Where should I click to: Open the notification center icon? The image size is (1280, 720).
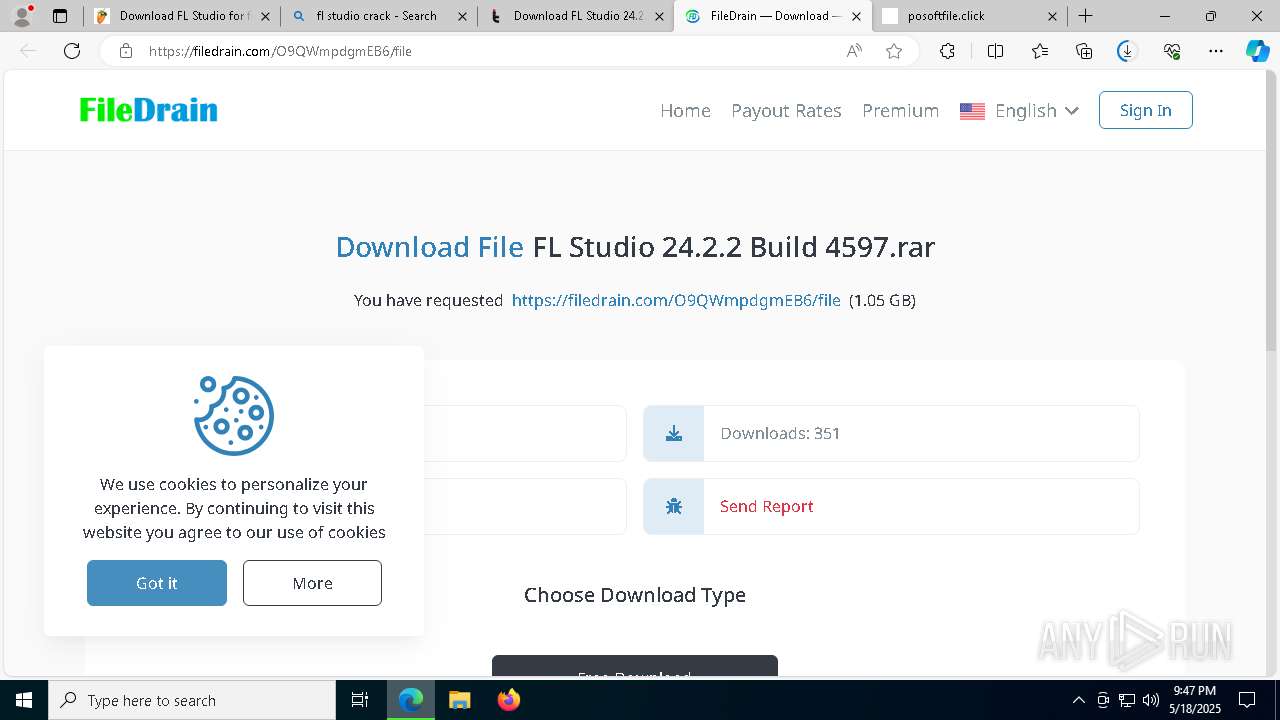(x=1247, y=700)
